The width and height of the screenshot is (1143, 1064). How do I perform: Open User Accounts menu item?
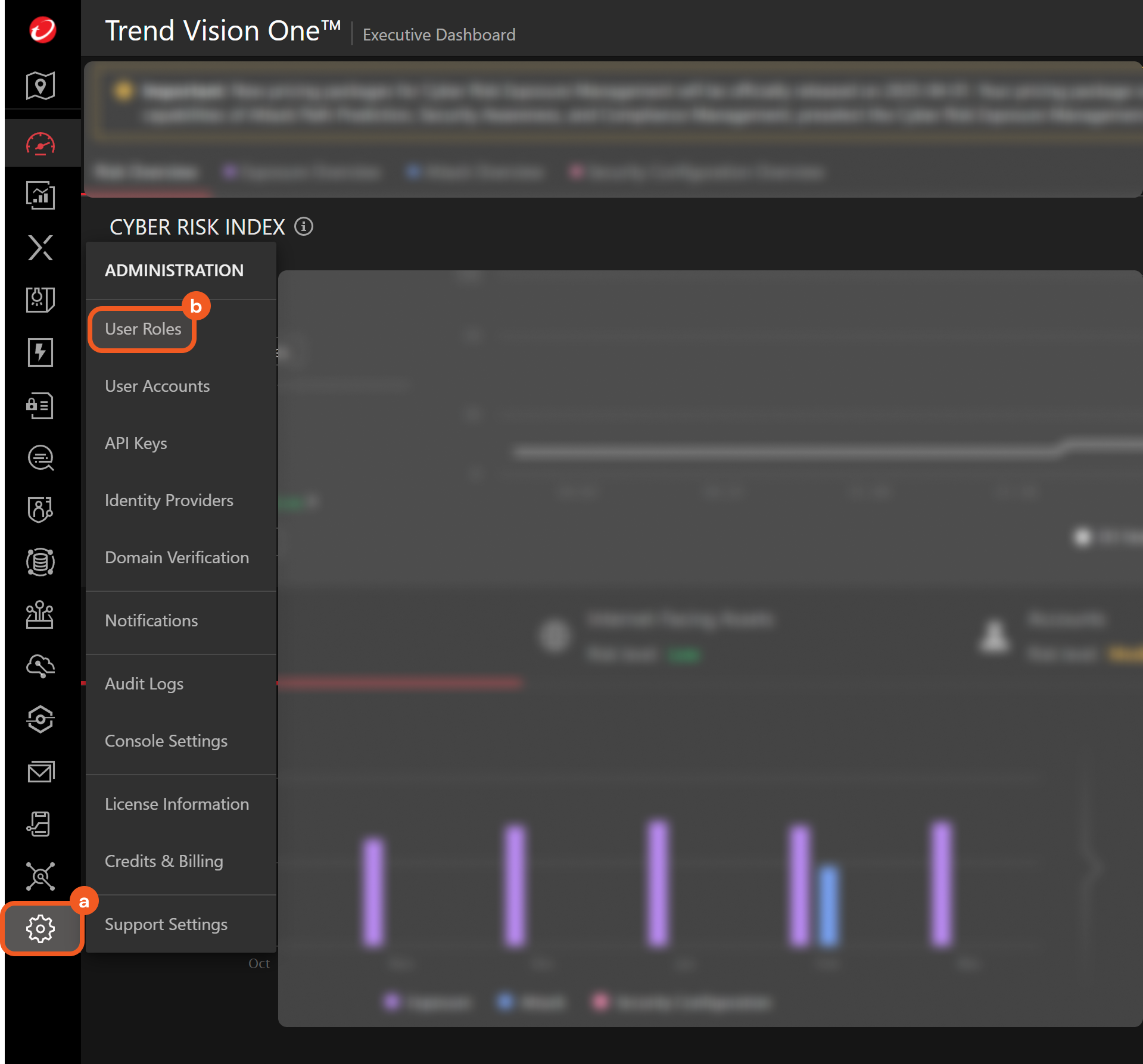coord(157,386)
